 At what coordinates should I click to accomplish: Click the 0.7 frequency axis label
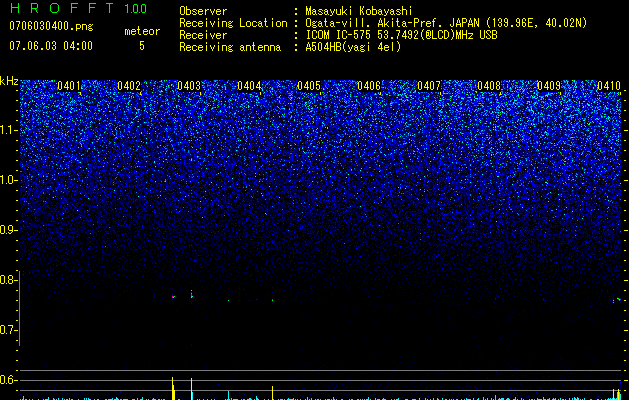pyautogui.click(x=9, y=330)
